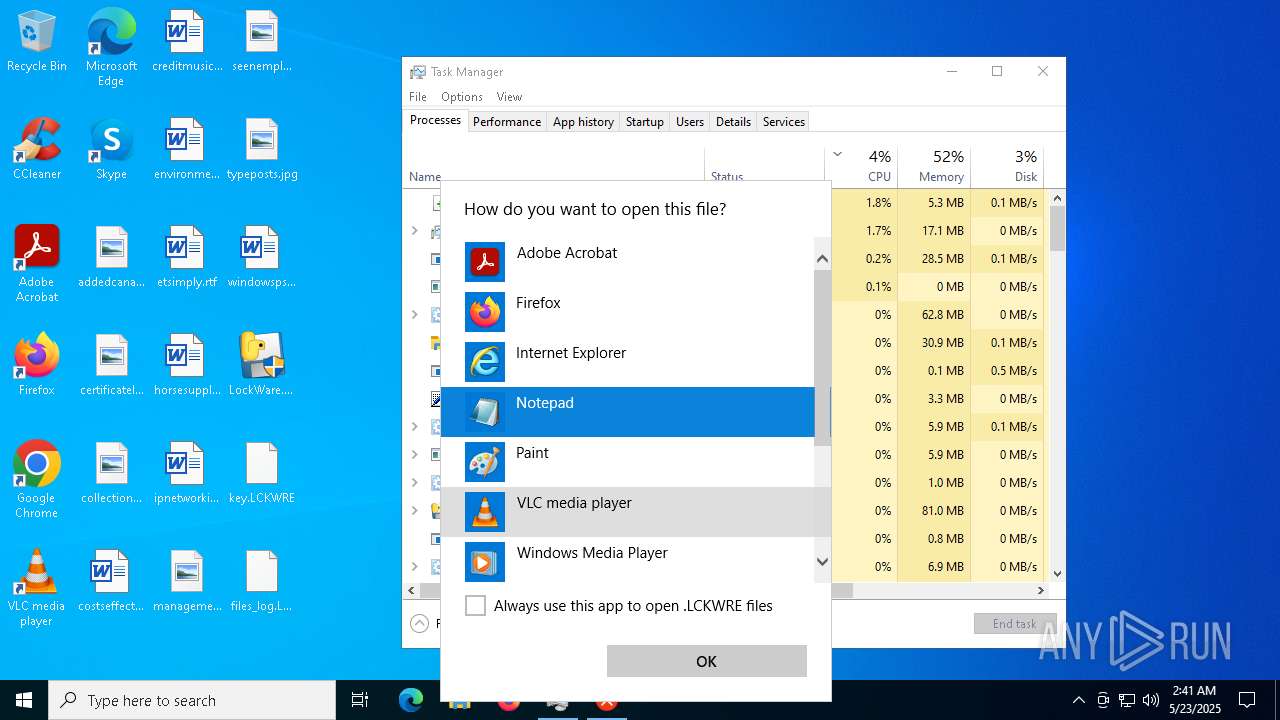Pick Internet Explorer to open the file
Viewport: 1280px width, 720px height.
coord(627,362)
